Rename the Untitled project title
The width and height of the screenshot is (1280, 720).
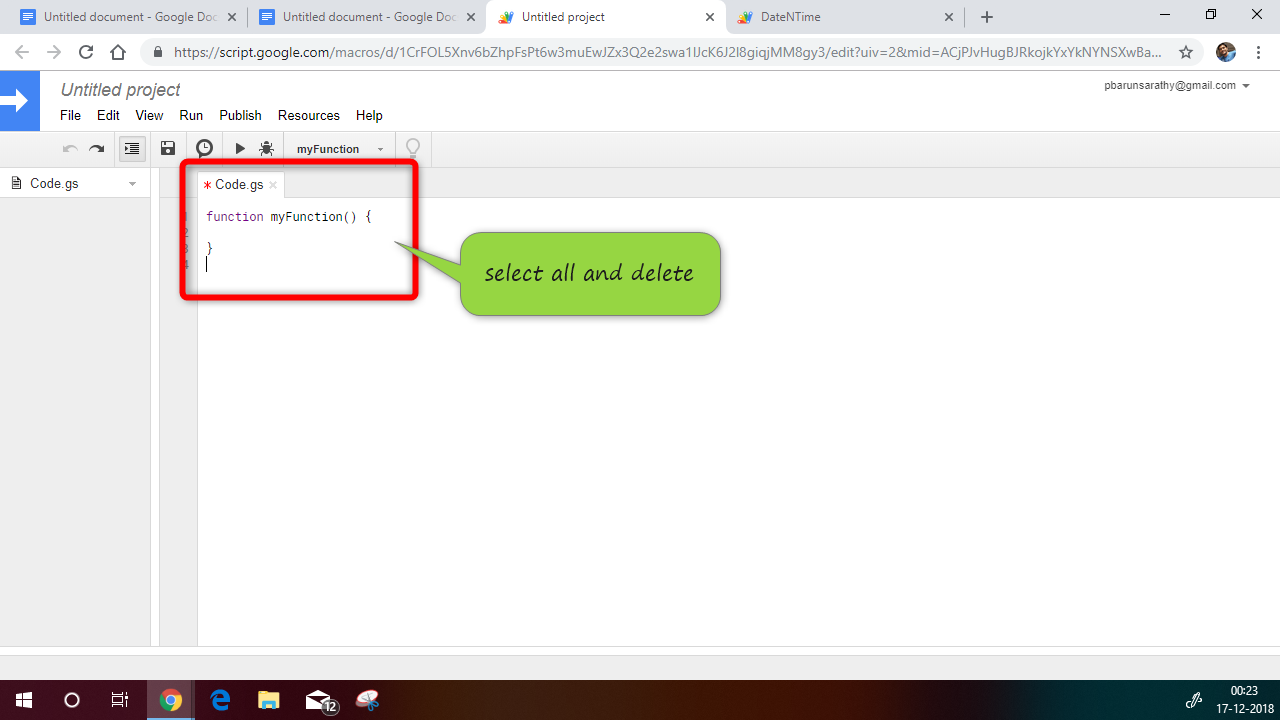[x=120, y=90]
